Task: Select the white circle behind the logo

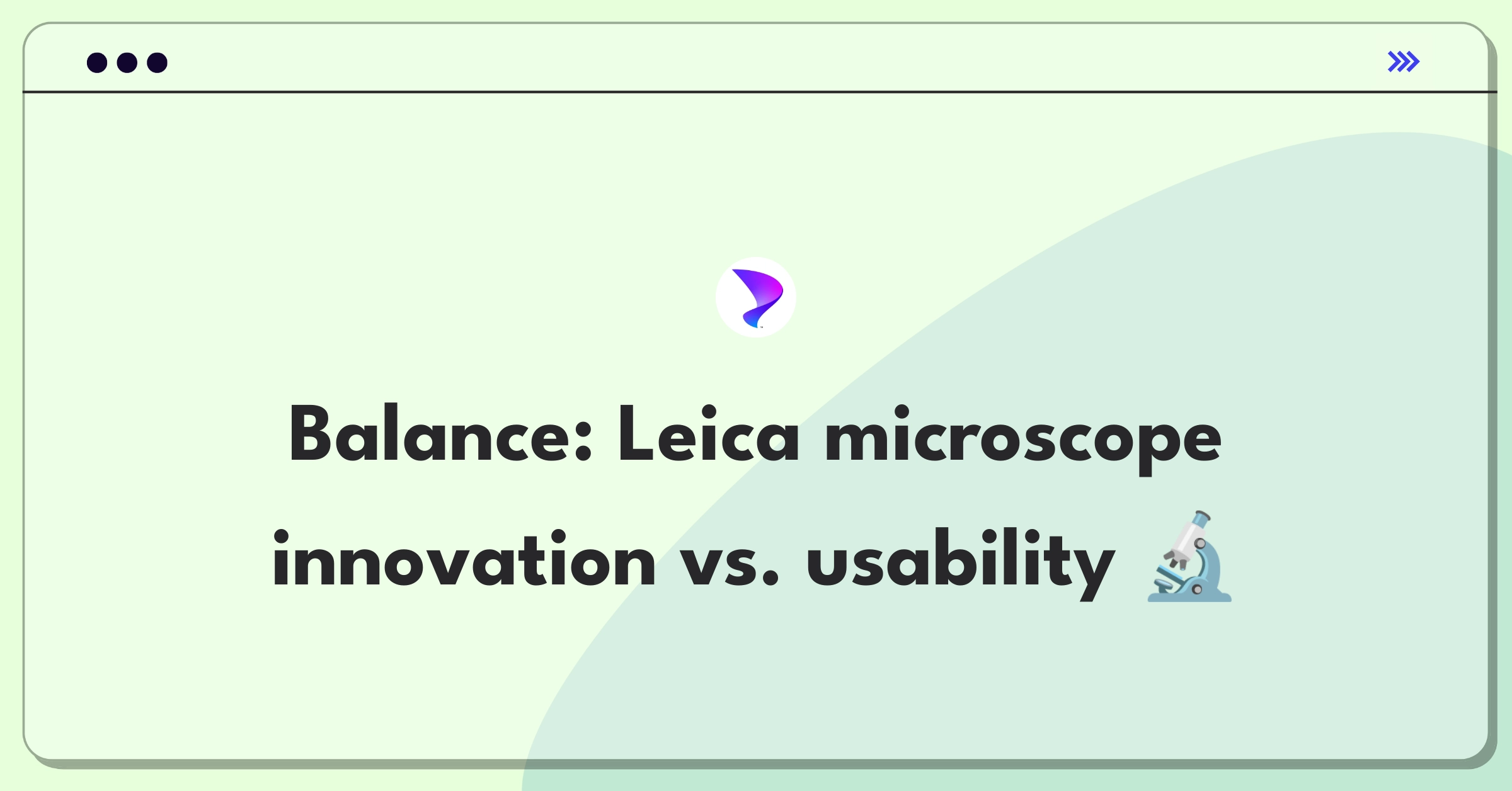Action: click(x=756, y=297)
